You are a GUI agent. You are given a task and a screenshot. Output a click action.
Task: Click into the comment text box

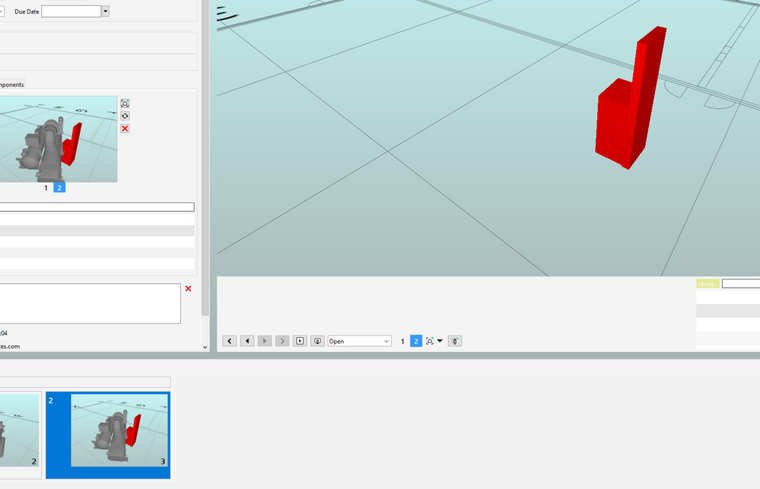tap(90, 303)
